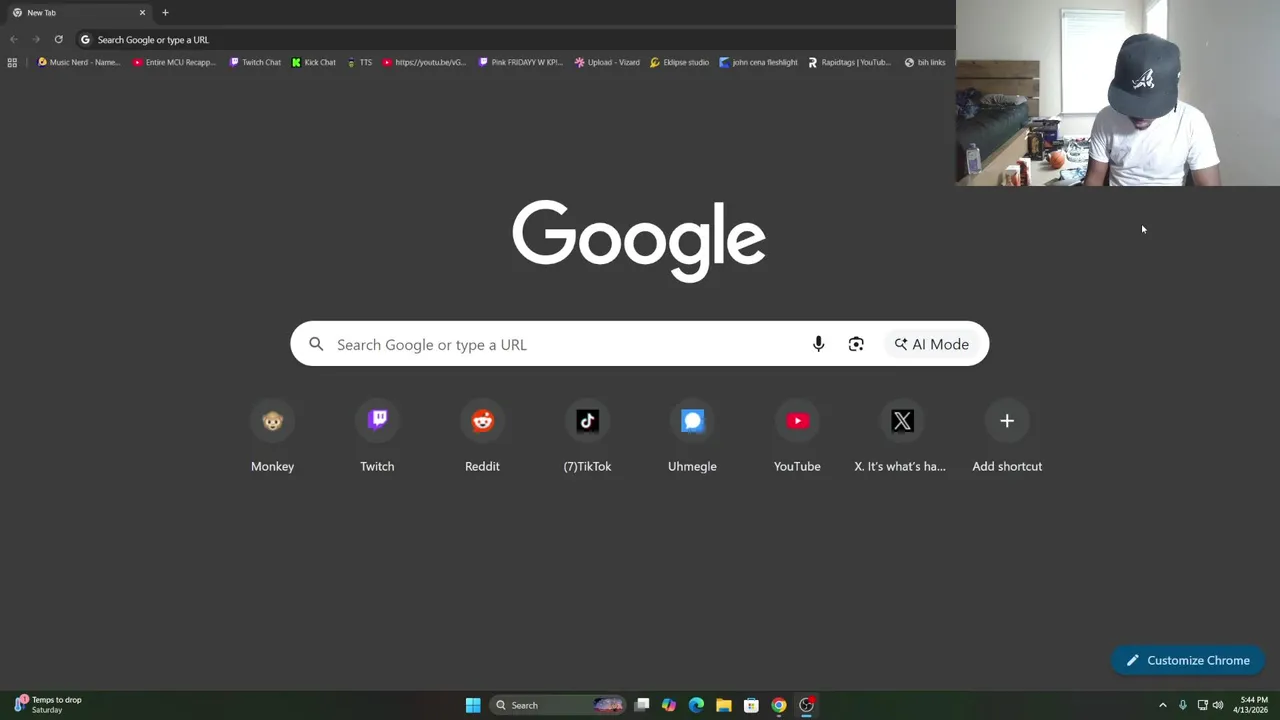Image resolution: width=1280 pixels, height=720 pixels.
Task: Open OBS Studio from the taskbar
Action: pos(806,705)
